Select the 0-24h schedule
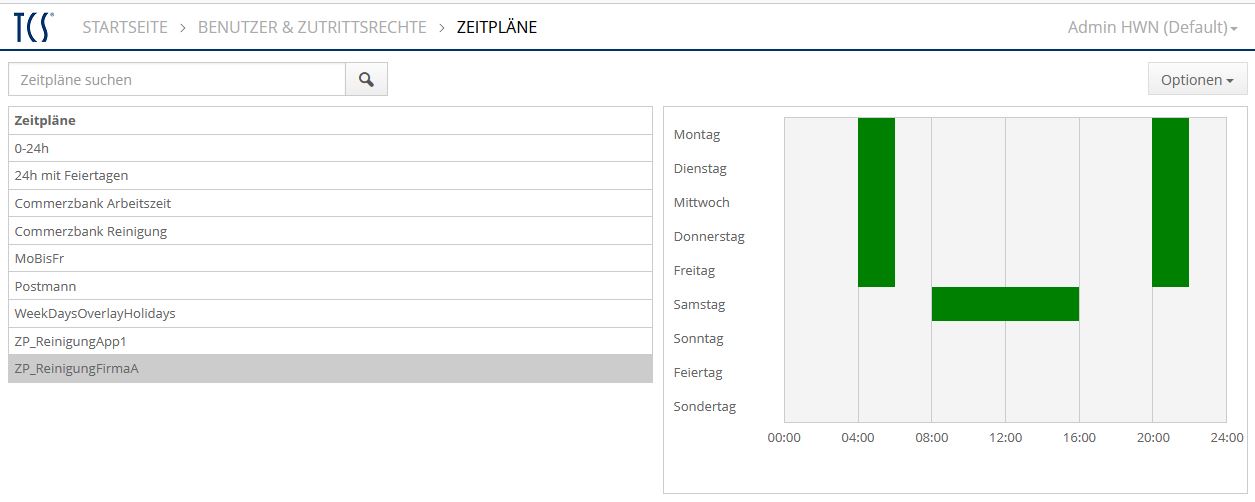Screen dimensions: 1255x502 (32, 148)
